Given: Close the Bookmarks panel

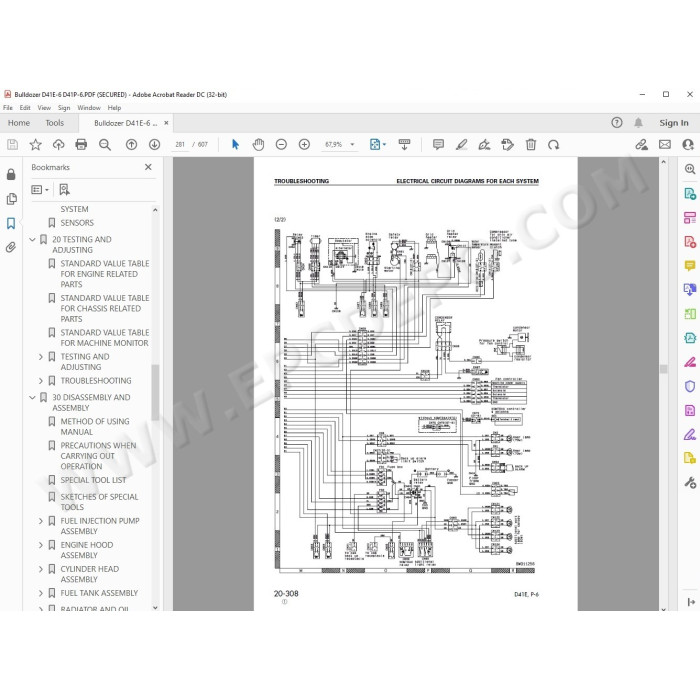Looking at the screenshot, I should pyautogui.click(x=148, y=167).
